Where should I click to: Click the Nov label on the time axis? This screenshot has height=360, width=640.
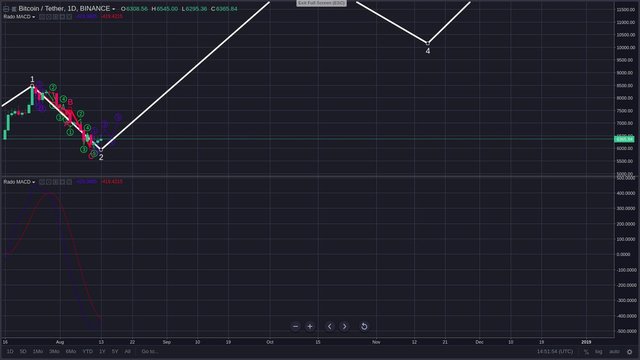click(376, 342)
